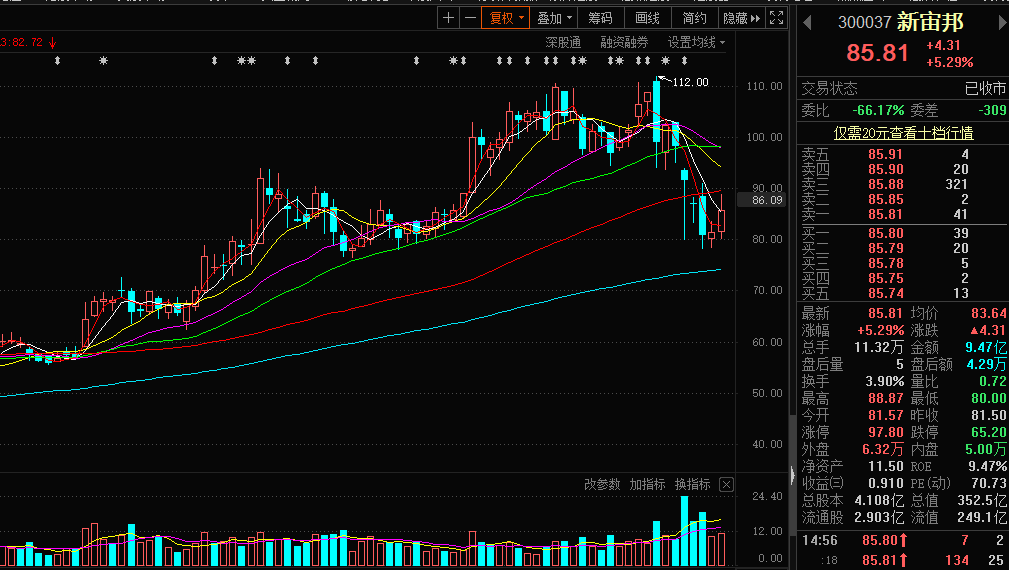This screenshot has height=570, width=1009.
Task: Click 加指标 to add an indicator
Action: click(647, 484)
